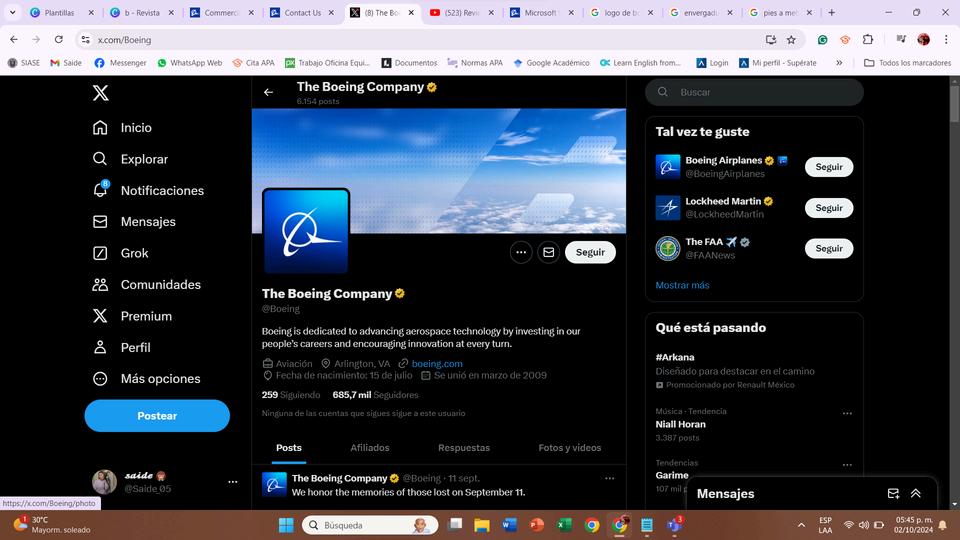Open Windows Start menu
This screenshot has width=960, height=540.
click(x=286, y=525)
